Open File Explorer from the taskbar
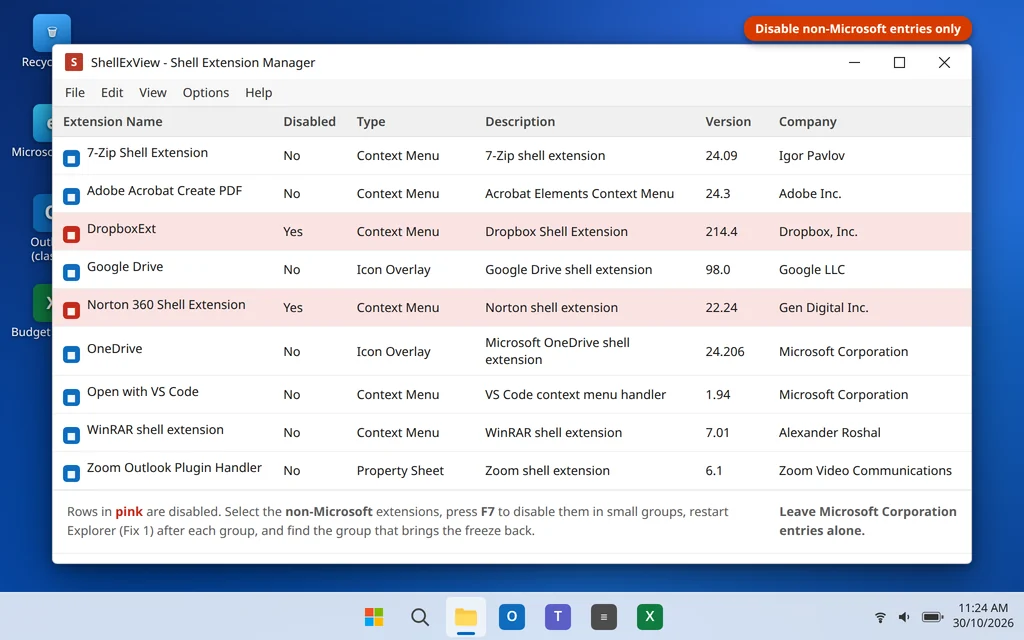This screenshot has height=640, width=1024. (x=466, y=616)
